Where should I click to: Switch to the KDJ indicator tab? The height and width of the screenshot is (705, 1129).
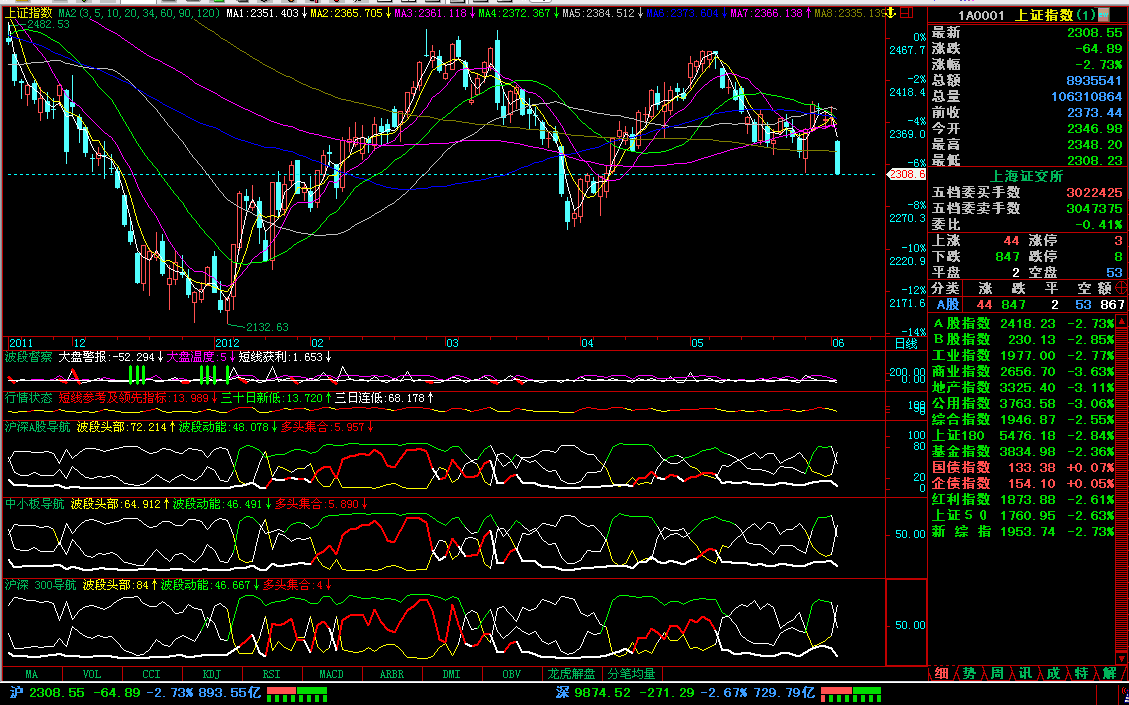pos(211,674)
